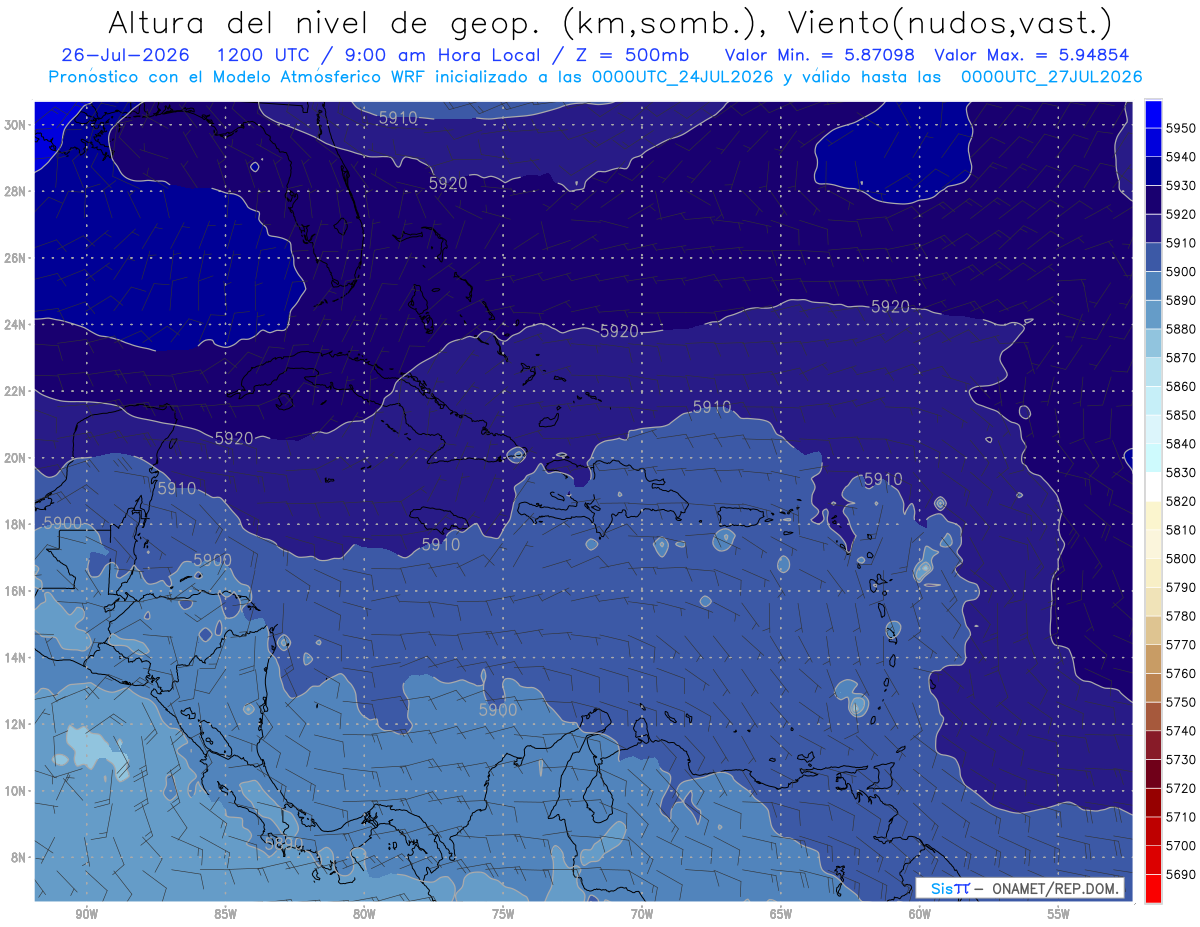The height and width of the screenshot is (927, 1200).
Task: Click the 5840 value in the color legend
Action: [x=1181, y=443]
